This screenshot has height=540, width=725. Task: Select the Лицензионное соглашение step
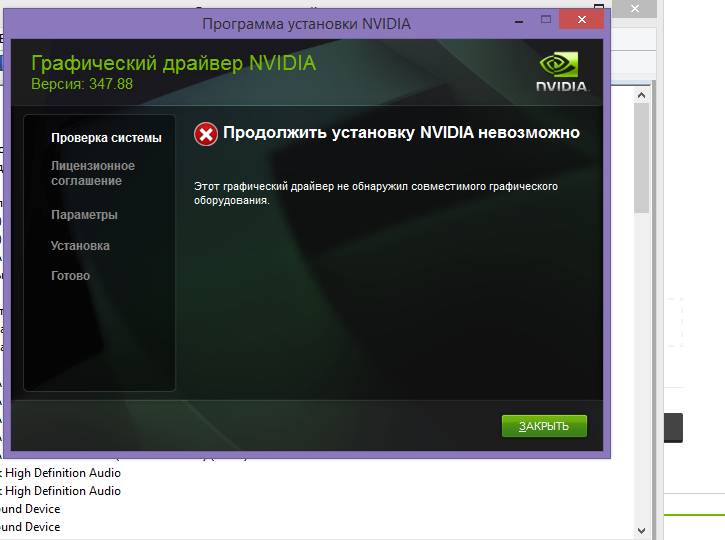93,173
